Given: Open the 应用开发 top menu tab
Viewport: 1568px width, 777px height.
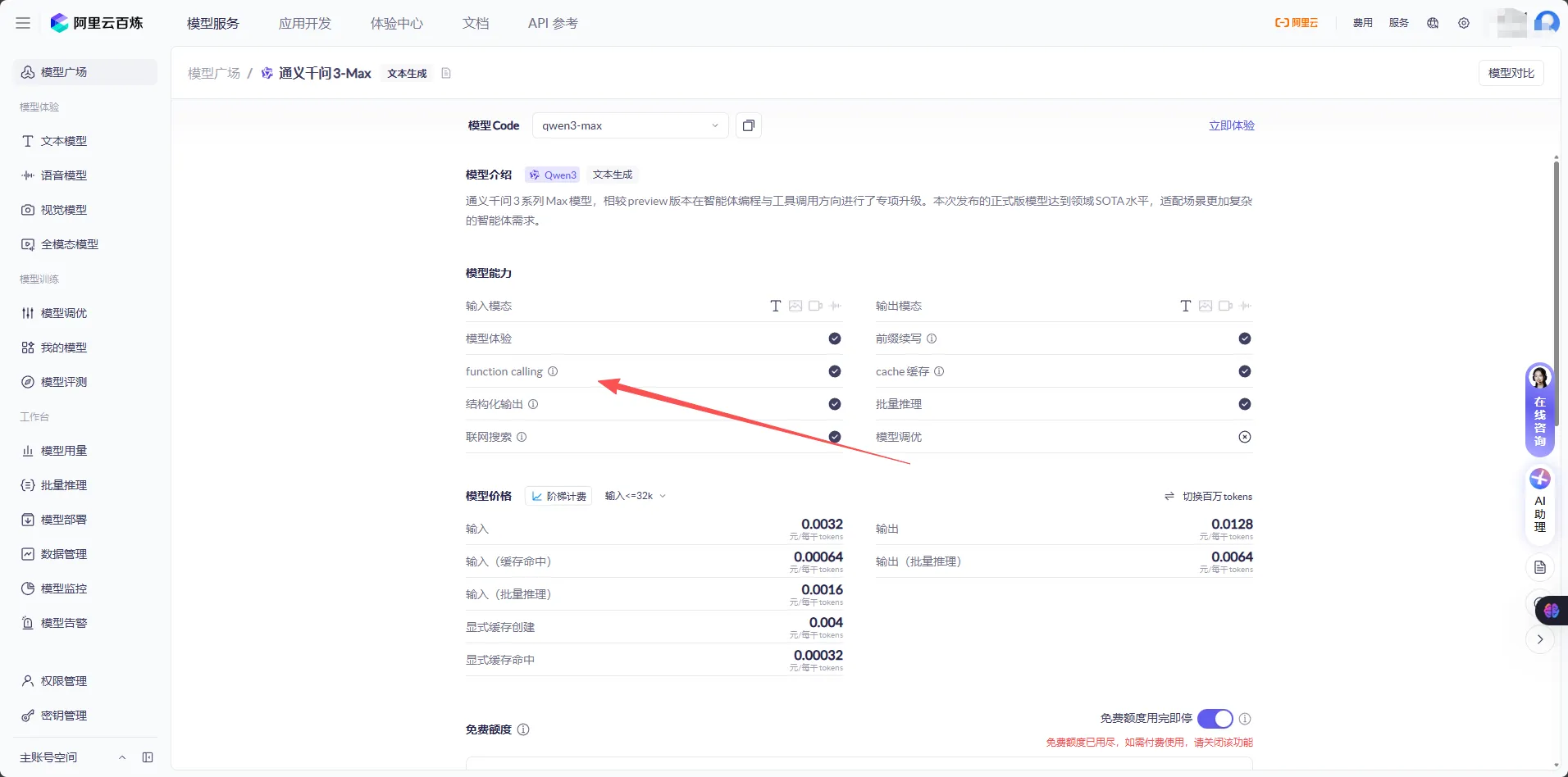Looking at the screenshot, I should click(x=305, y=23).
